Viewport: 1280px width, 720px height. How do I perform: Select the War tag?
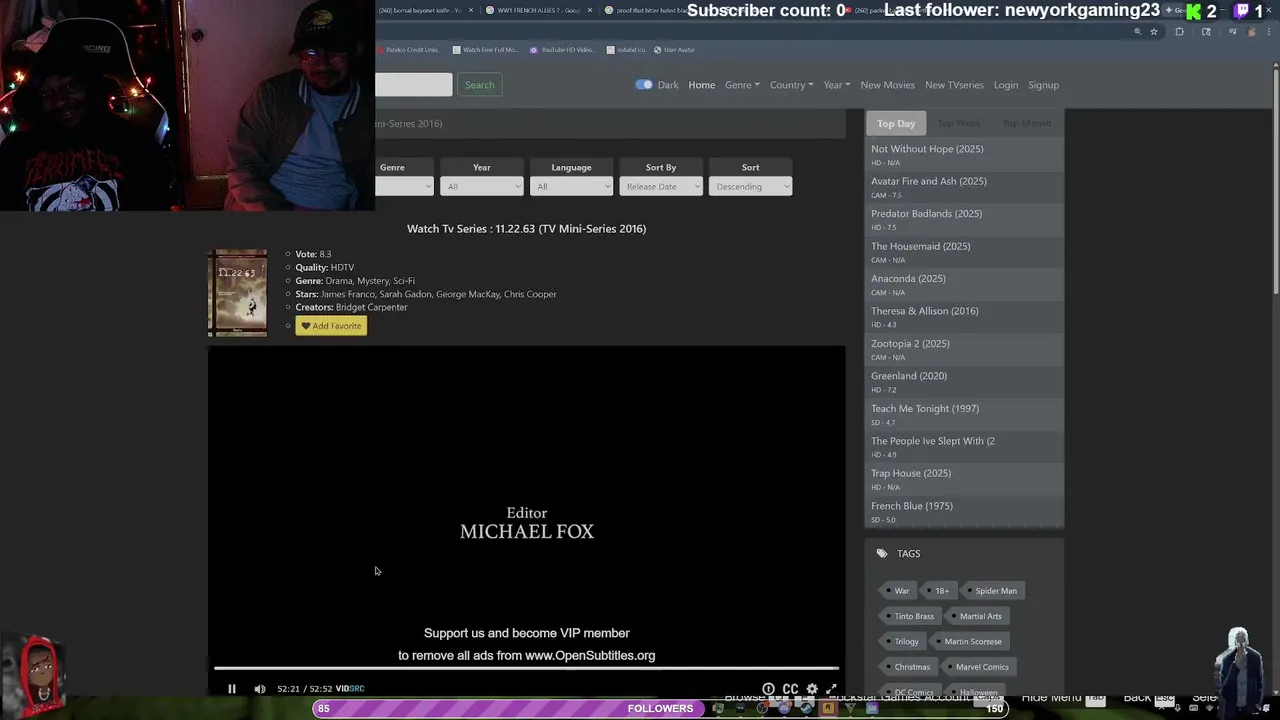coord(897,591)
